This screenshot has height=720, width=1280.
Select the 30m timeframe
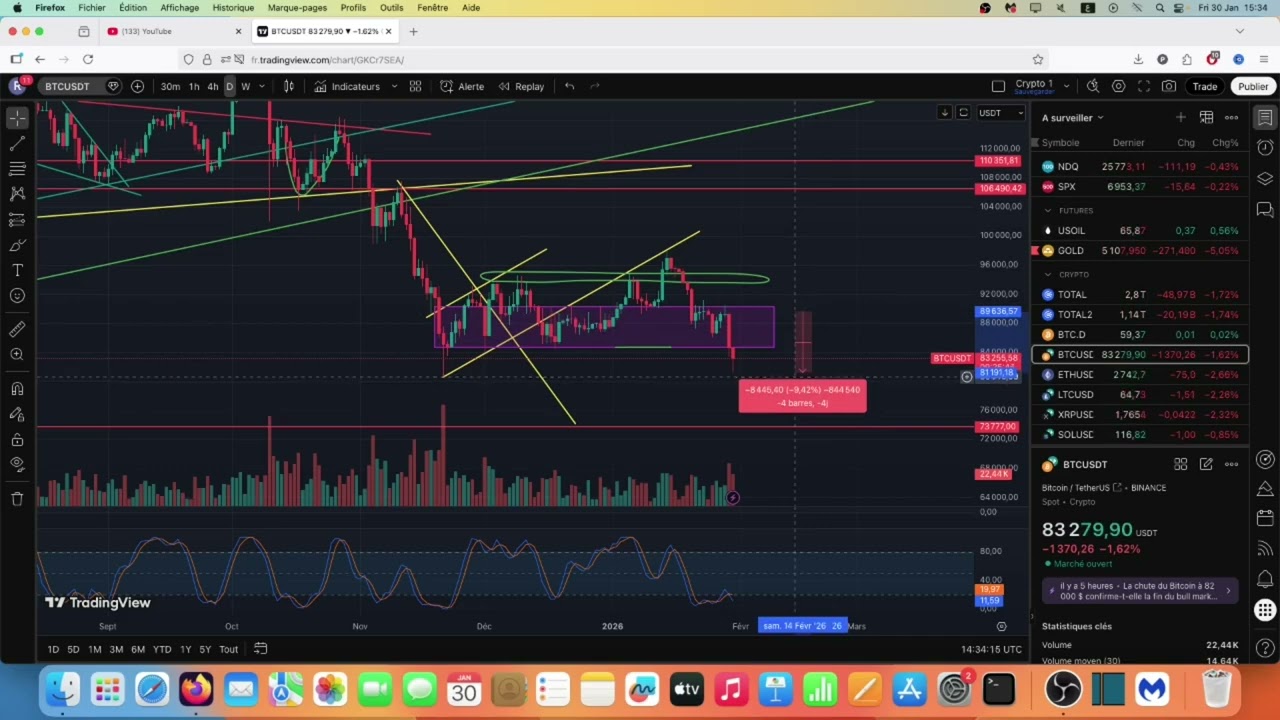click(170, 86)
